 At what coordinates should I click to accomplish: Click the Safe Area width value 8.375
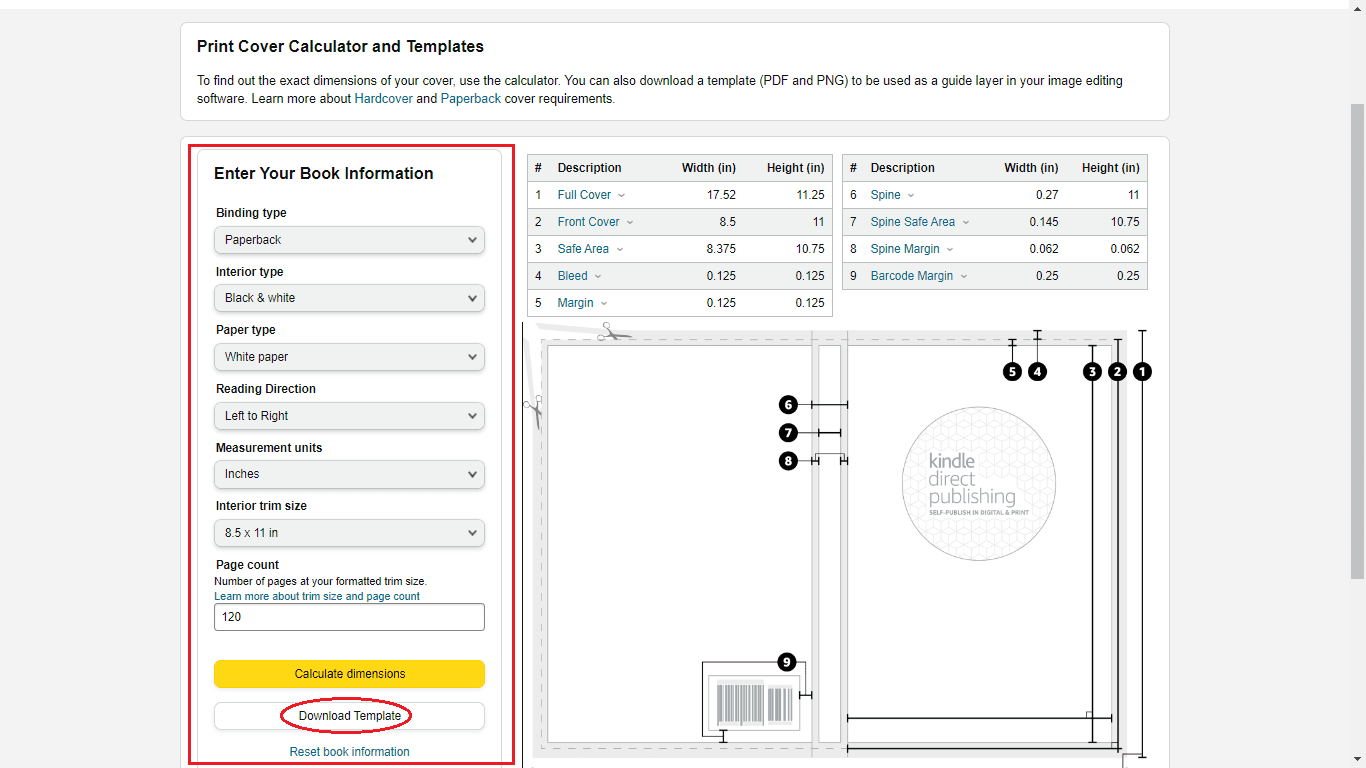(x=721, y=249)
